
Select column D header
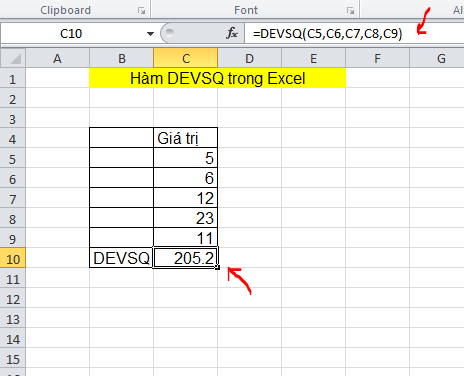tap(250, 59)
